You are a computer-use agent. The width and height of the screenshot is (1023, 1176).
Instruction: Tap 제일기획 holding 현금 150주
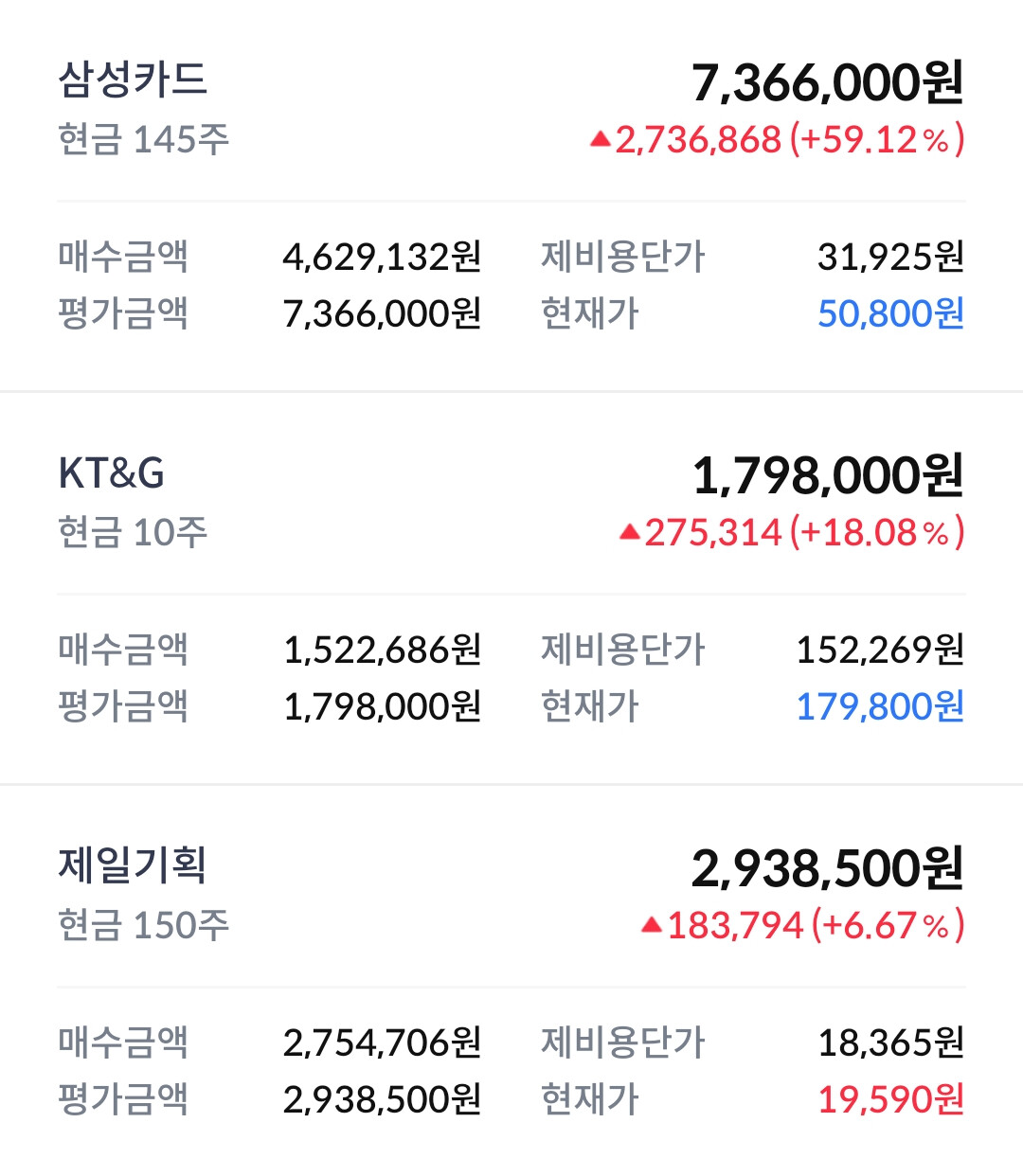144,926
